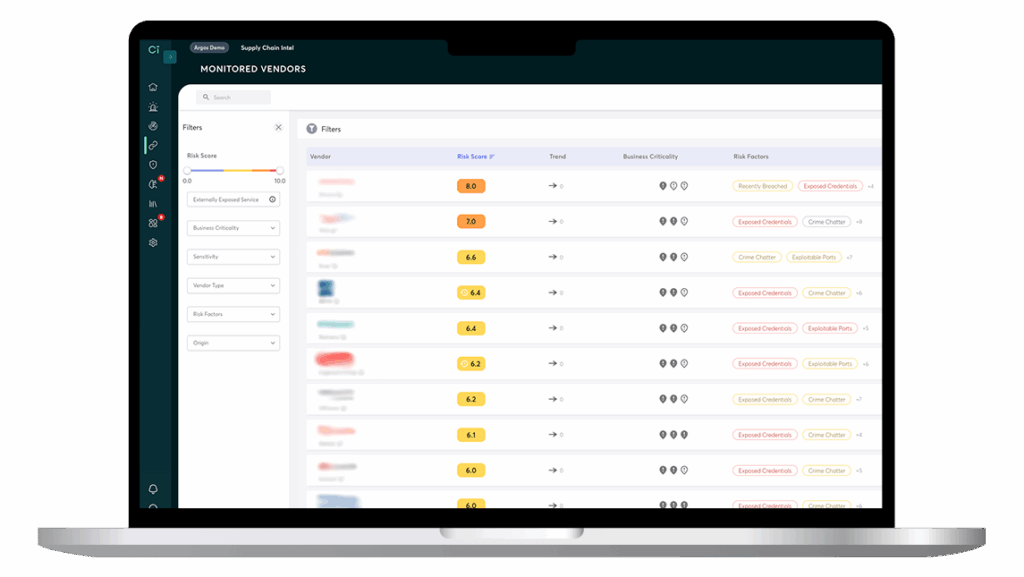Click the Externally Exposed Service field
Viewport: 1024px width, 577px height.
click(233, 200)
